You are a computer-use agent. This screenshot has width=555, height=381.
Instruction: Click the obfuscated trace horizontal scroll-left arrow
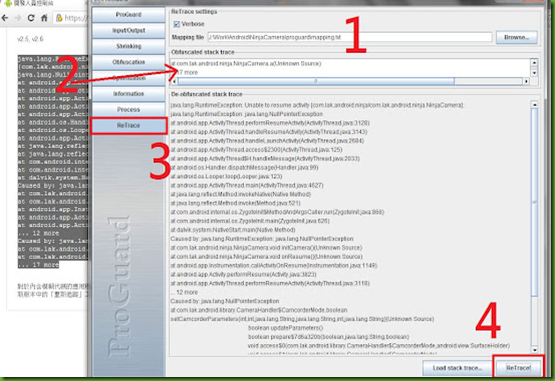click(x=174, y=81)
